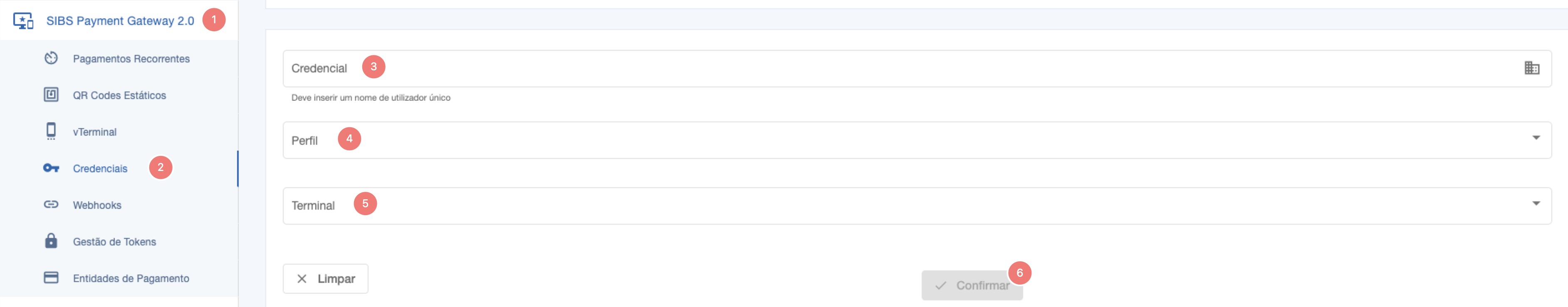This screenshot has height=307, width=1568.
Task: Focus the Credencial input field
Action: pyautogui.click(x=852, y=68)
